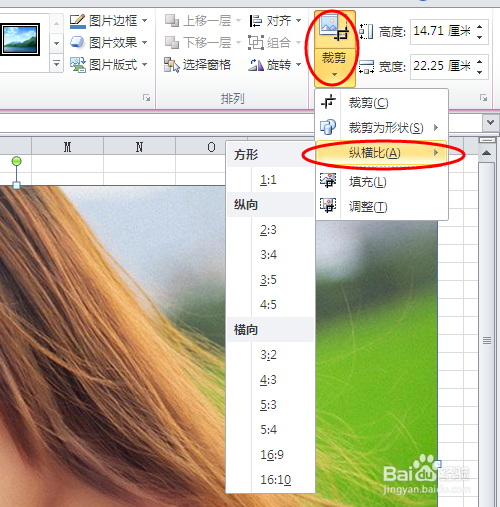Viewport: 500px width, 507px height.
Task: Click the green rotation handle of the picture
Action: pos(16,161)
